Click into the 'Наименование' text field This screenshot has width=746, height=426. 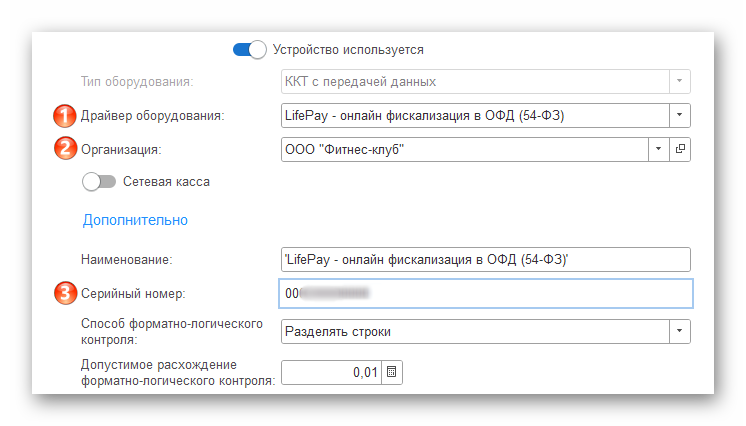486,259
